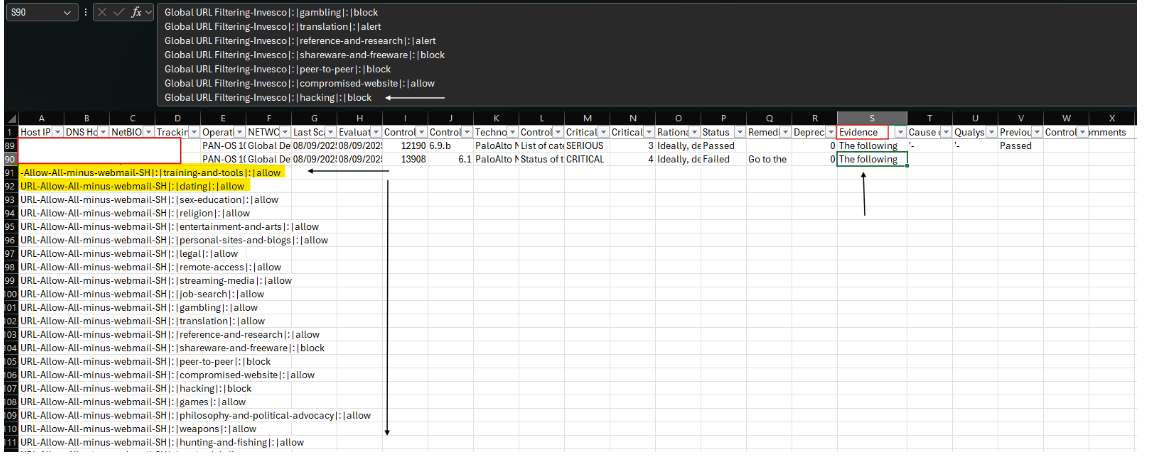Image resolution: width=1150 pixels, height=469 pixels.
Task: Open Insert Function via the fx icon
Action: (136, 12)
